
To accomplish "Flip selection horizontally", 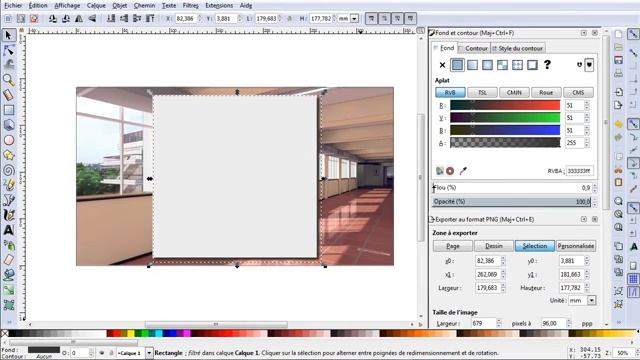I will coord(79,19).
